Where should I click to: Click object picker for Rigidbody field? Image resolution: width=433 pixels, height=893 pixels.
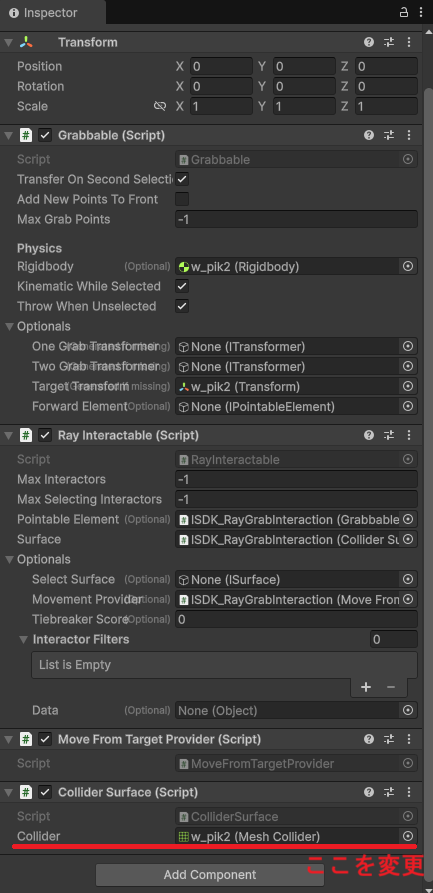(x=408, y=267)
